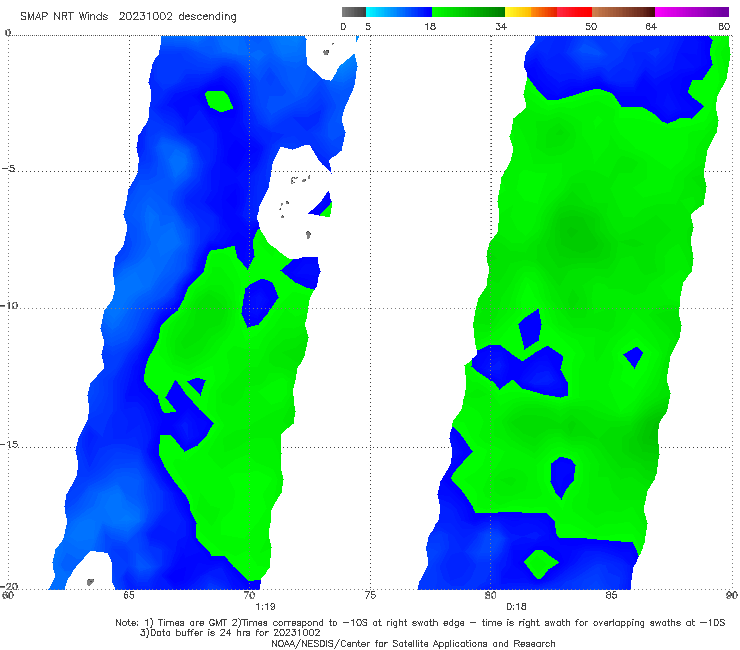Click the longitude axis label '70'
740x650 pixels.
click(x=249, y=595)
